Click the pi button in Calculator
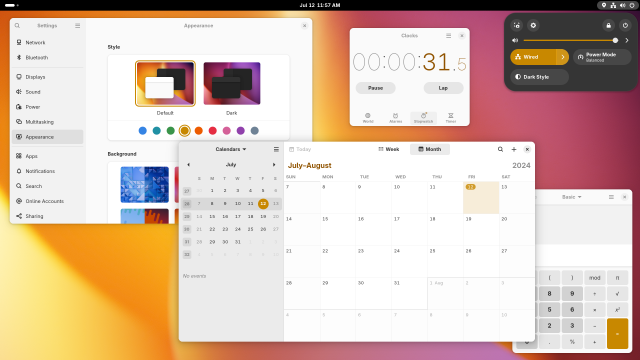Viewport: 640px width, 360px height. point(617,278)
